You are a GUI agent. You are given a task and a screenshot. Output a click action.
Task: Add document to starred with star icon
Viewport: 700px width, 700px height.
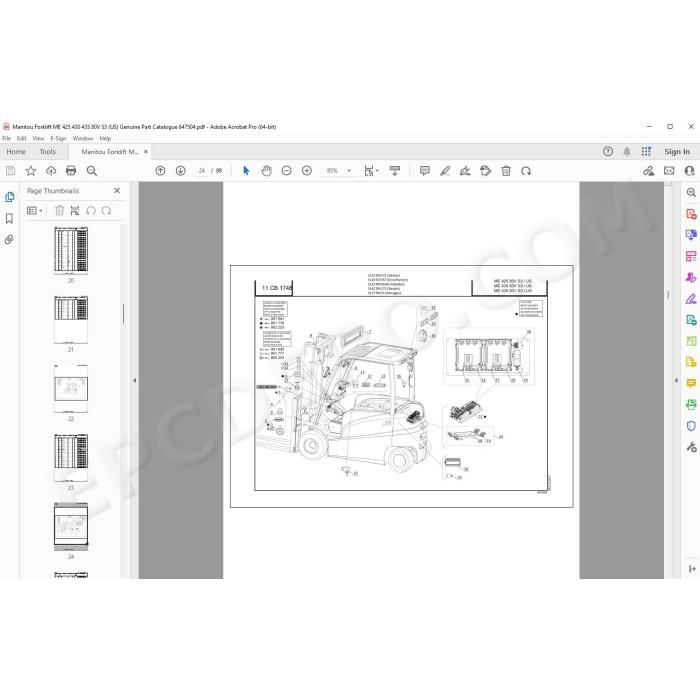coord(30,171)
